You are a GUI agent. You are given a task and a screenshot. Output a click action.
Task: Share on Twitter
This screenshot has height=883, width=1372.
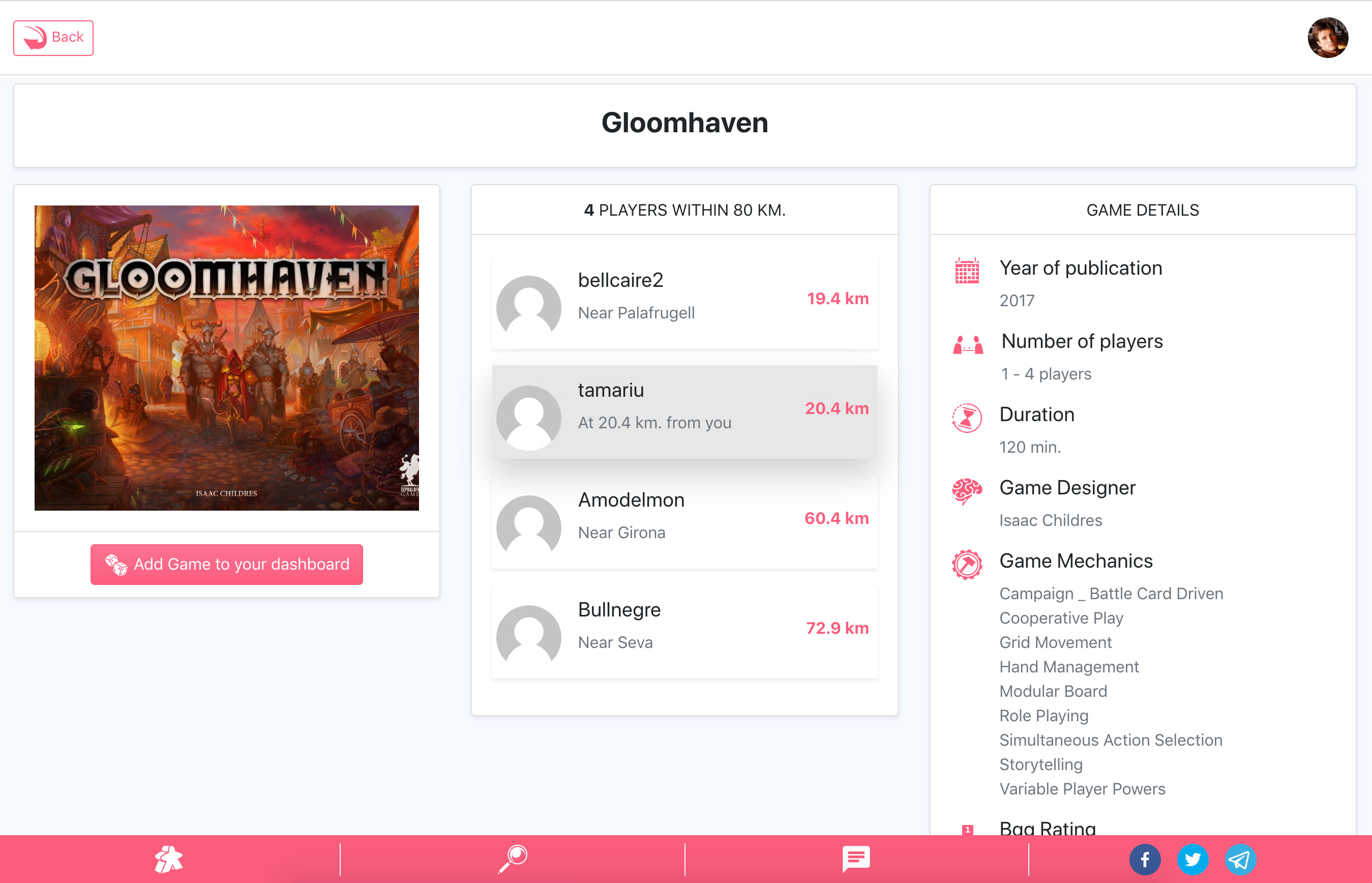pos(1192,860)
